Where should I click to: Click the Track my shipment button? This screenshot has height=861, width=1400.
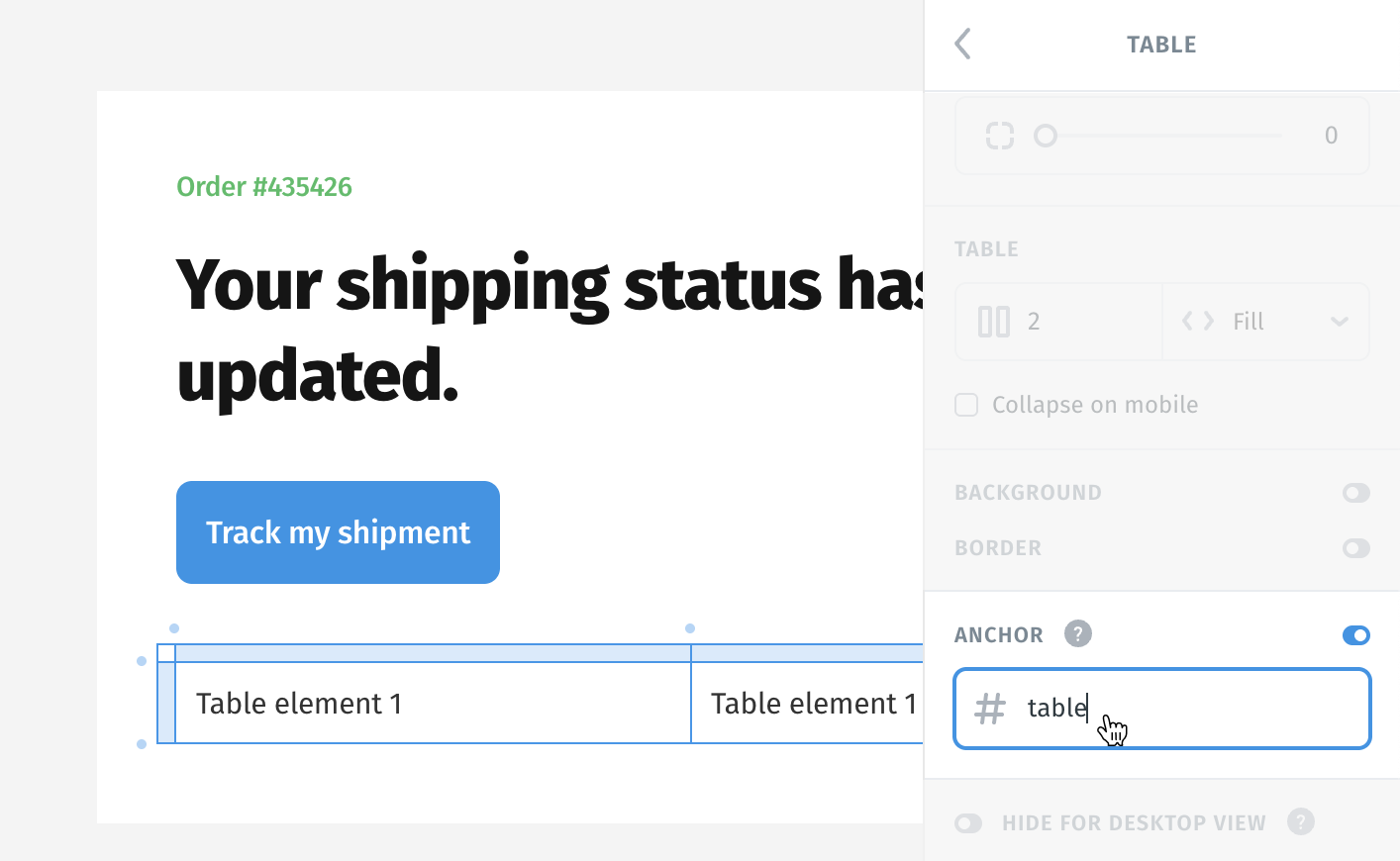338,532
